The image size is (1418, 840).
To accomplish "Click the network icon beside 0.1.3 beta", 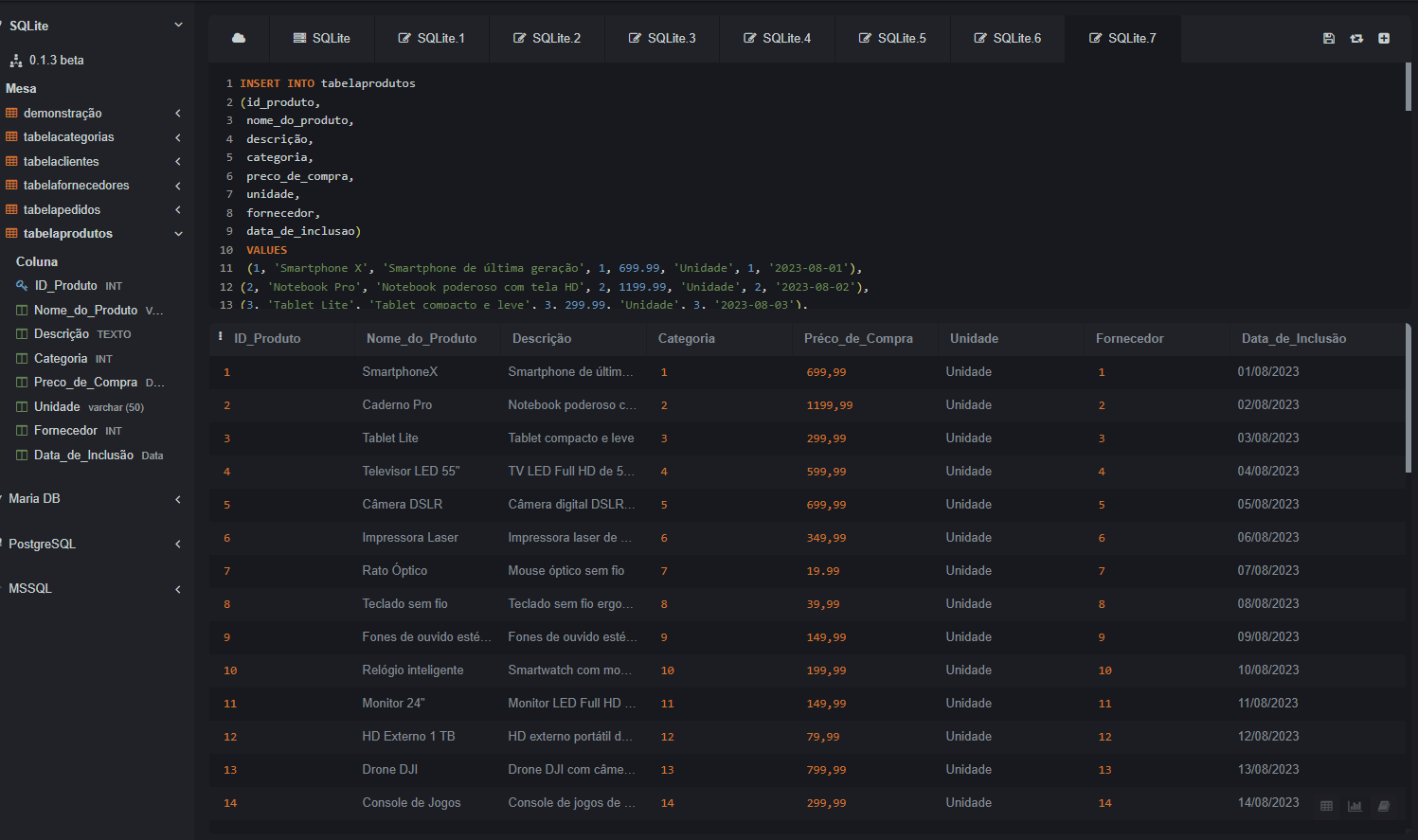I will [16, 61].
